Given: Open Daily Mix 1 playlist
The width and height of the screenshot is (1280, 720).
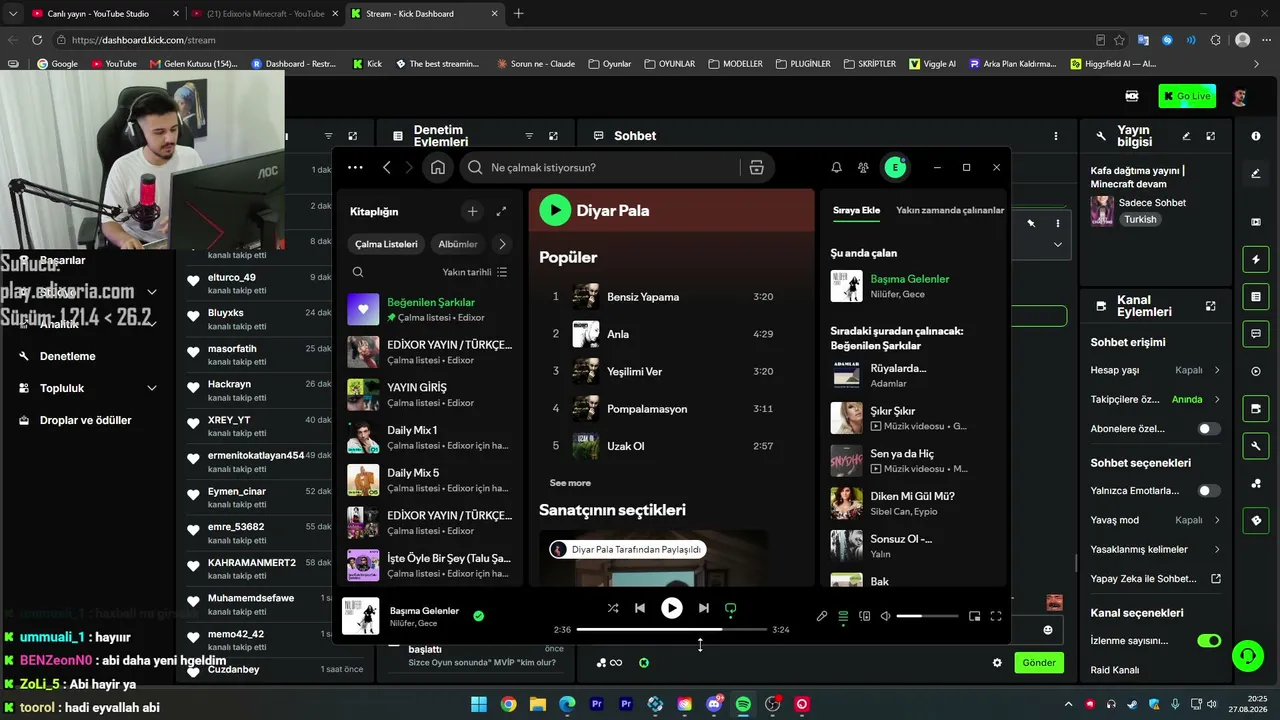Looking at the screenshot, I should (x=432, y=437).
